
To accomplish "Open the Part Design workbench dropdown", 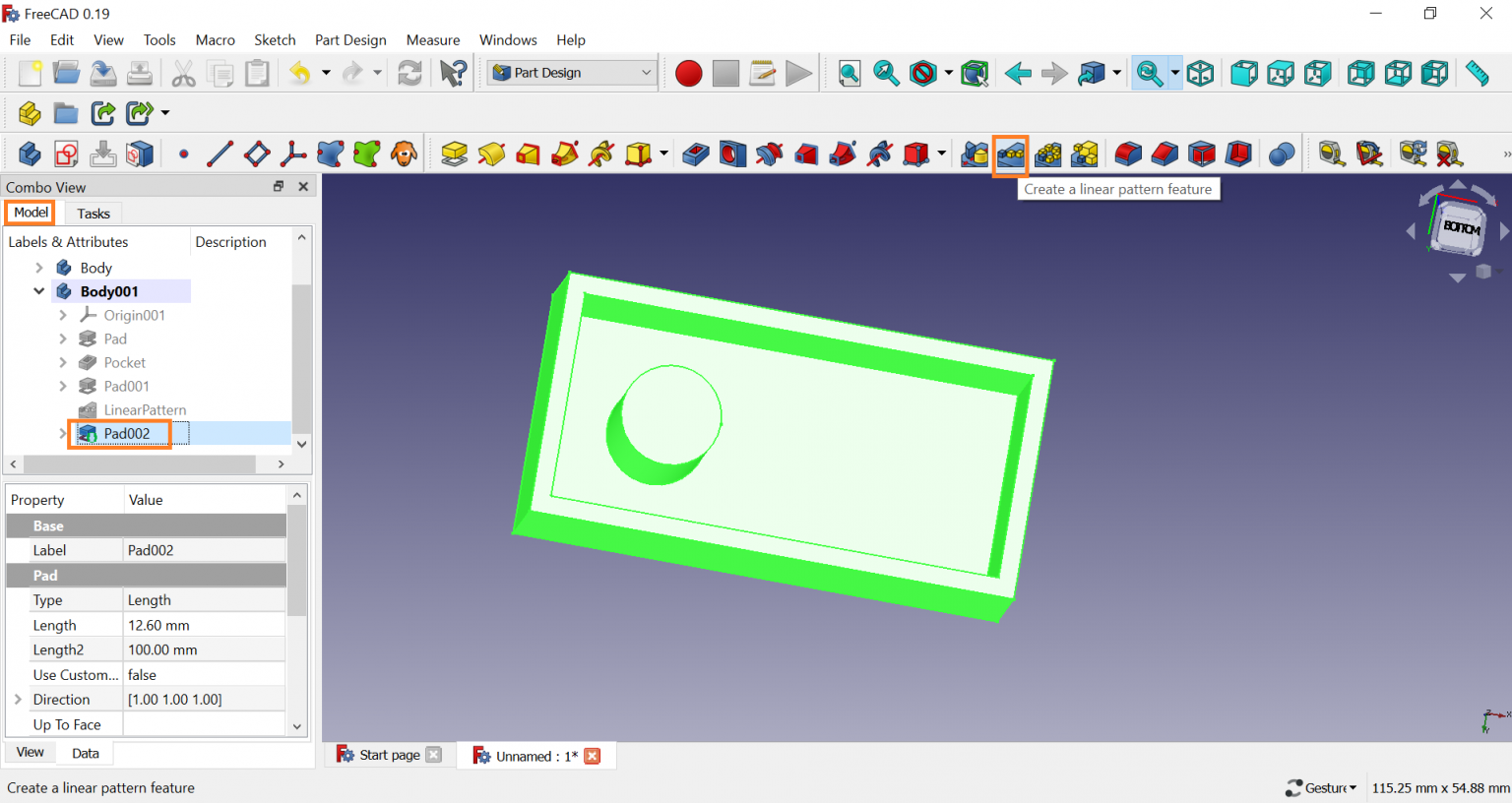I will pos(646,73).
